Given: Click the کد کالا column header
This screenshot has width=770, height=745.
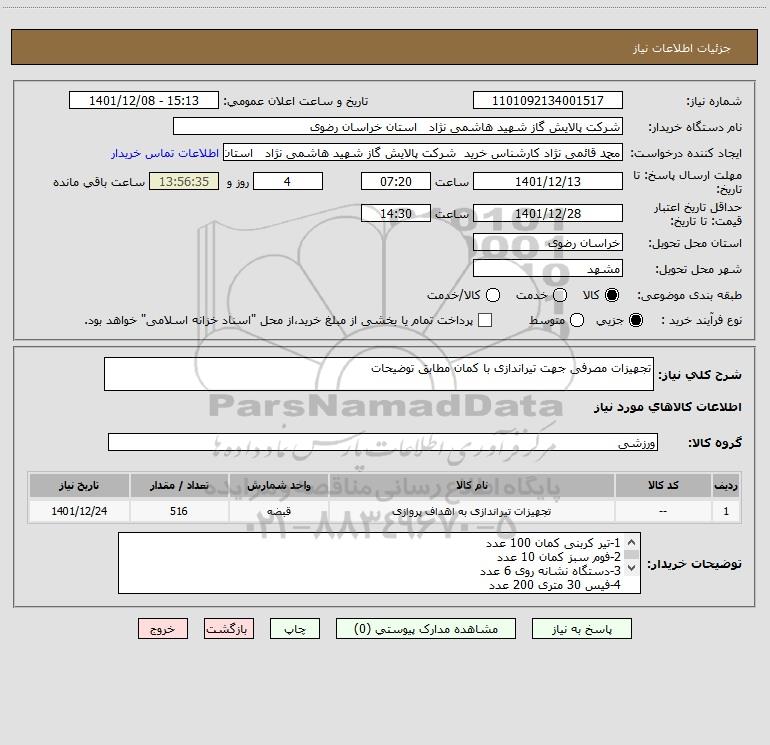Looking at the screenshot, I should click(663, 485).
